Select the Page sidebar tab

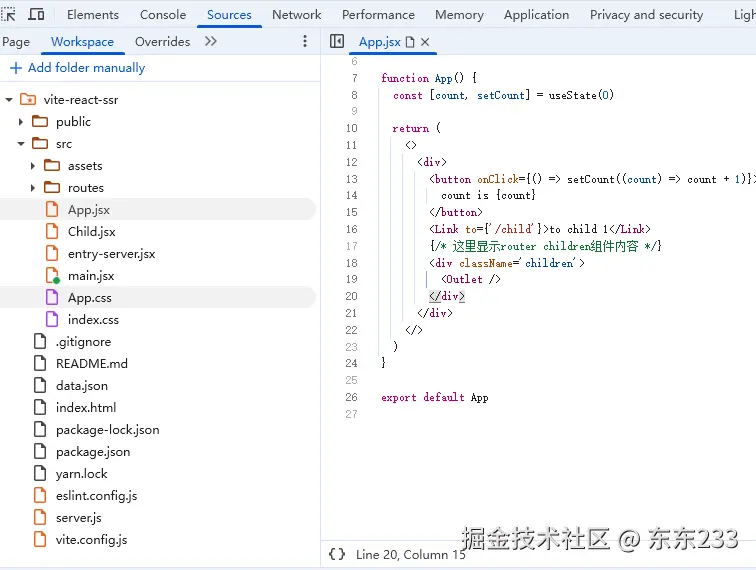[x=16, y=42]
